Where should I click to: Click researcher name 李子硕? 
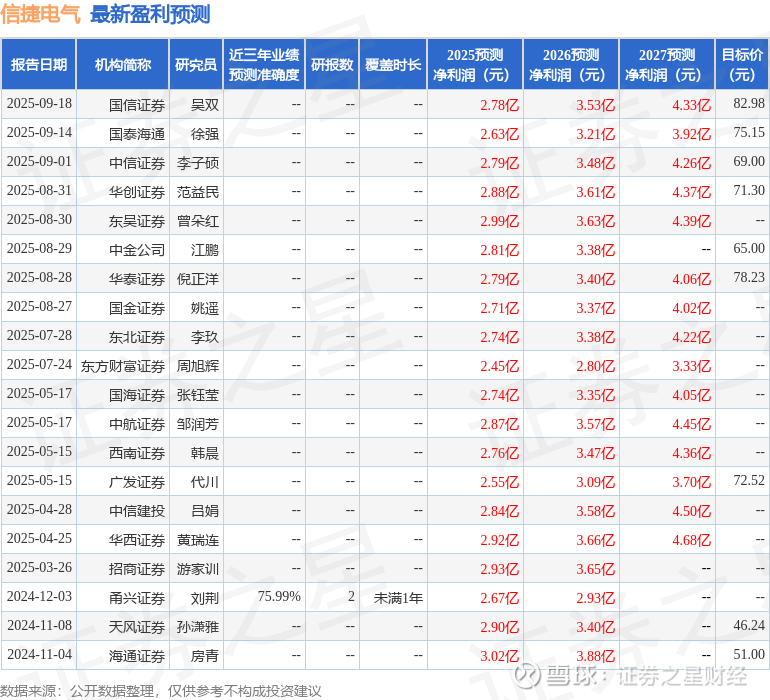tap(198, 163)
